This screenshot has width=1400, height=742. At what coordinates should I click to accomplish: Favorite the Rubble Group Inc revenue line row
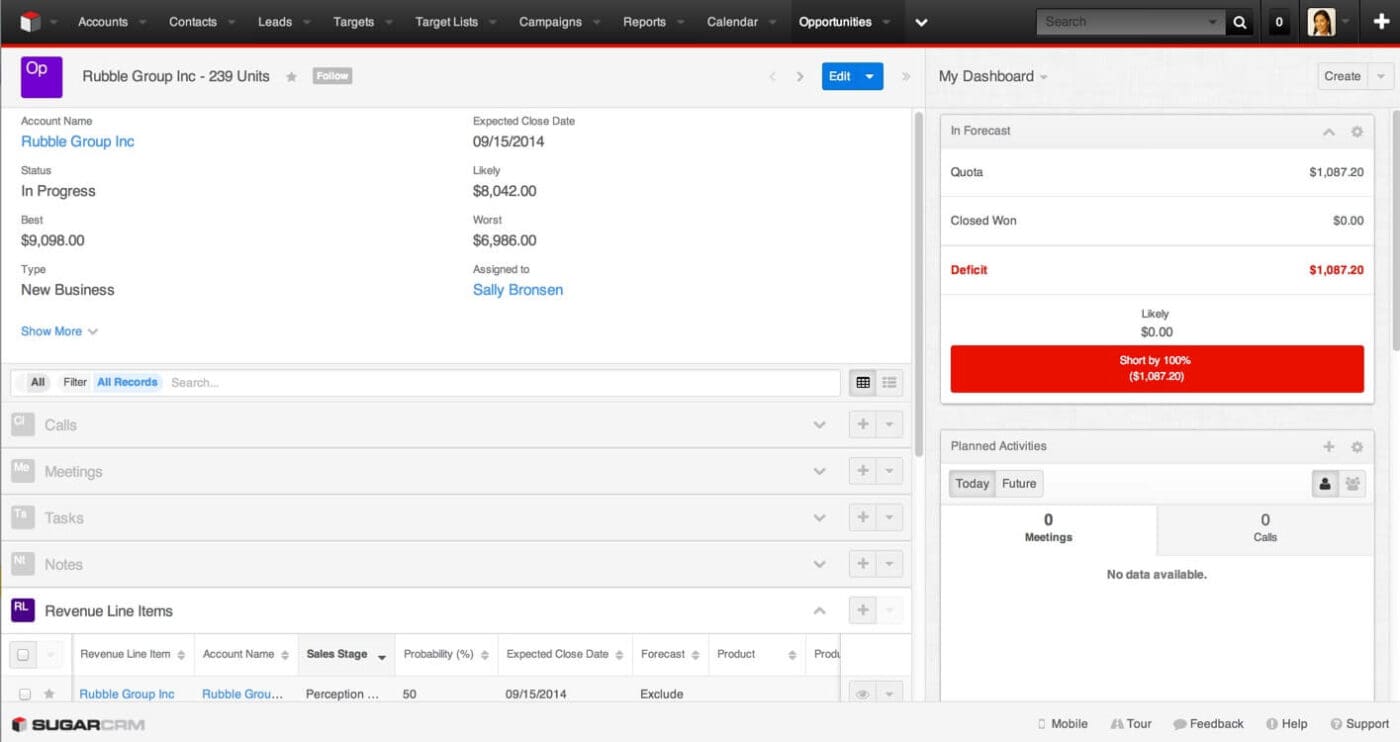tap(49, 694)
